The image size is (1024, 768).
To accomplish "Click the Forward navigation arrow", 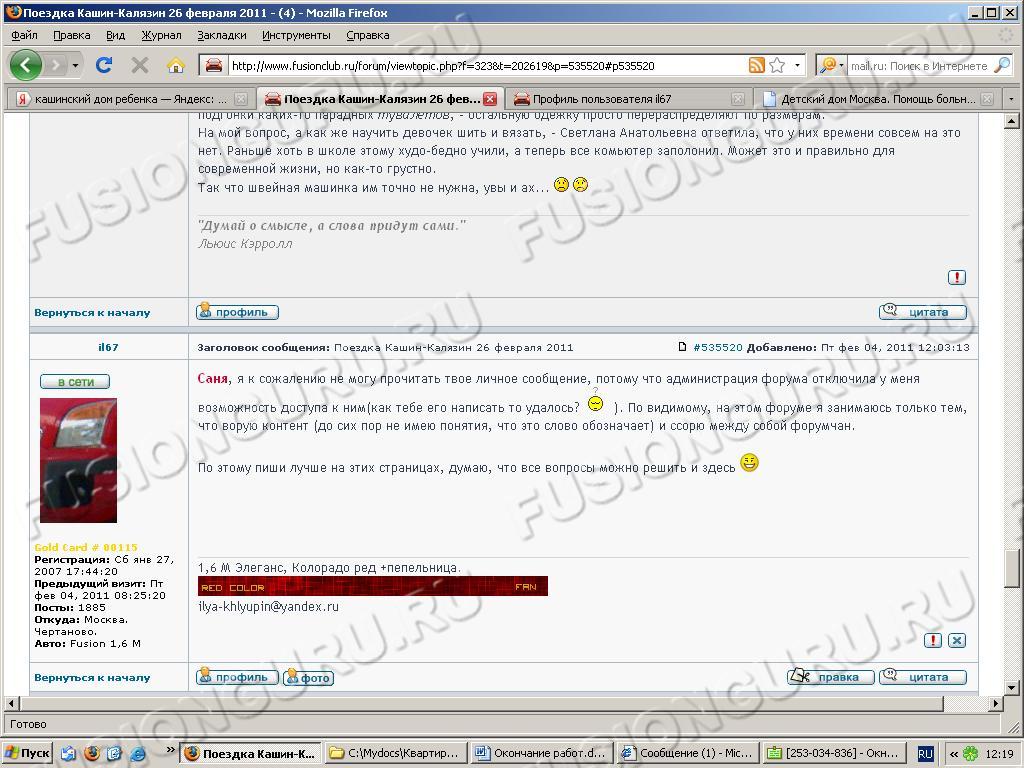I will click(x=57, y=65).
